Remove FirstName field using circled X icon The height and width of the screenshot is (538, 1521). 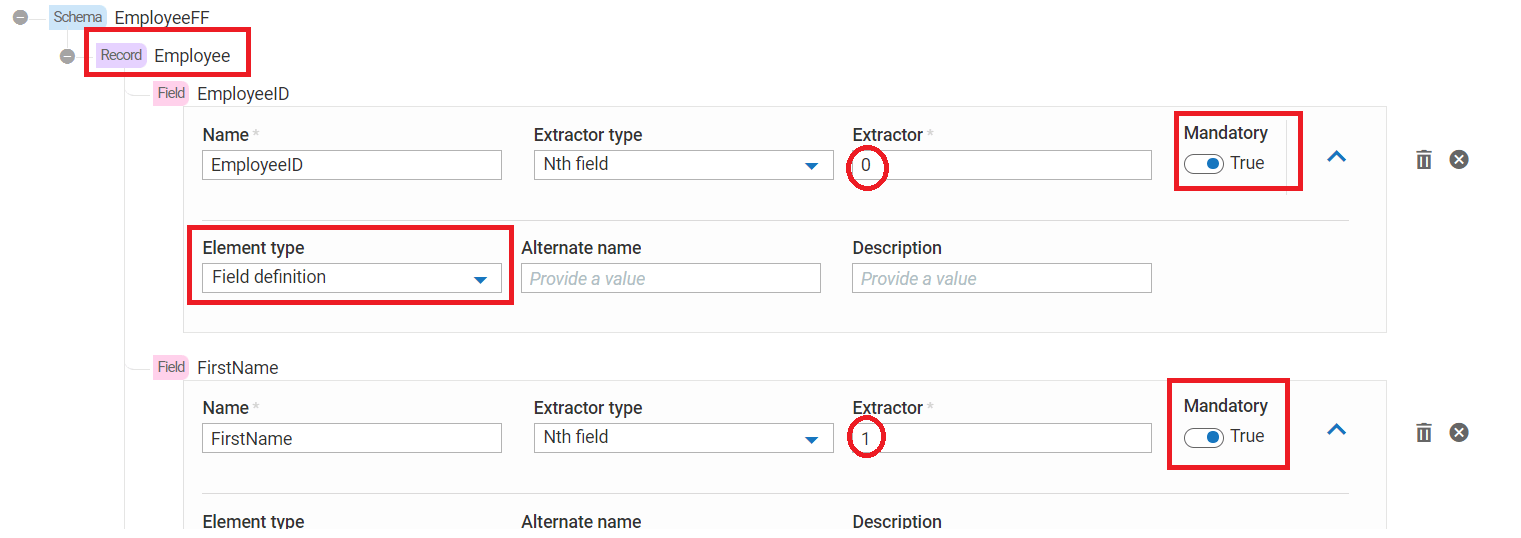1459,432
